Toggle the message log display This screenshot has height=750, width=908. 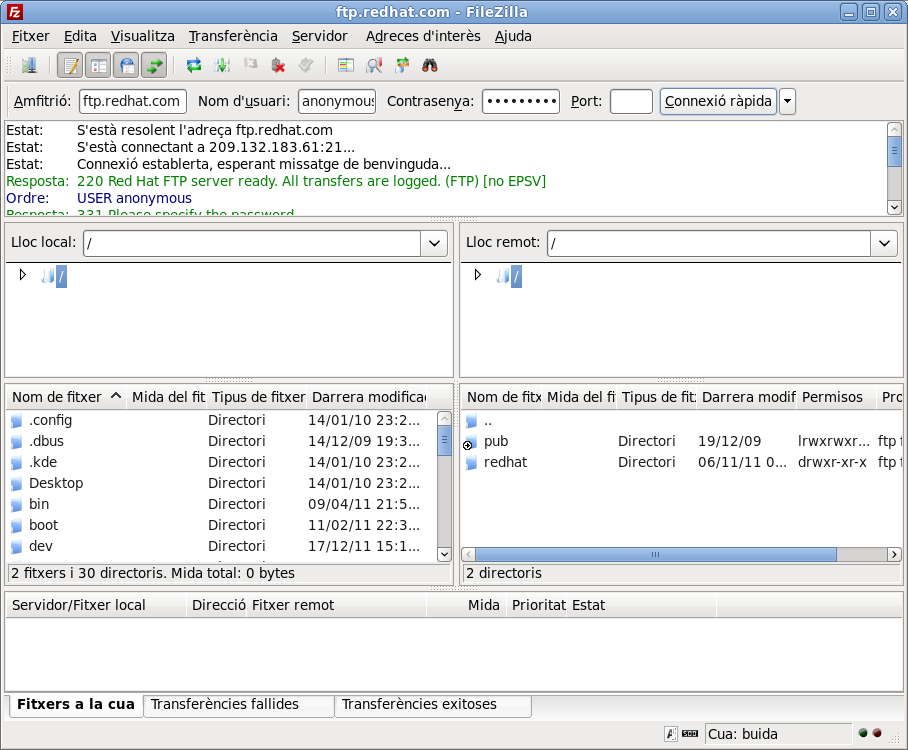[71, 66]
